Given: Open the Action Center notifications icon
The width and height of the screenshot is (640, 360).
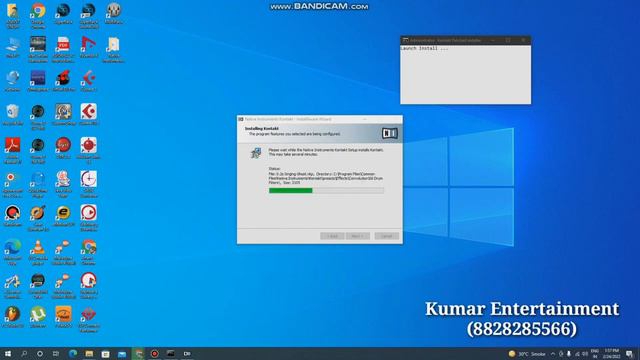Looking at the screenshot, I should 630,354.
